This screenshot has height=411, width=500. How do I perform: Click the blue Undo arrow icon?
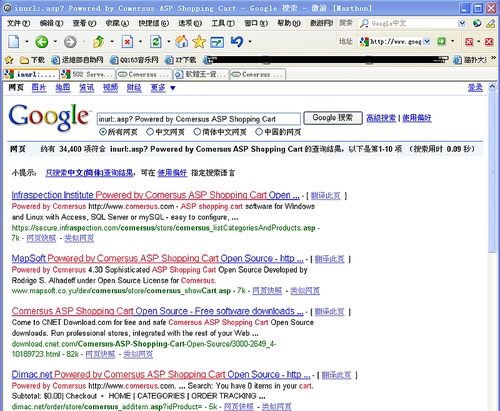(237, 42)
